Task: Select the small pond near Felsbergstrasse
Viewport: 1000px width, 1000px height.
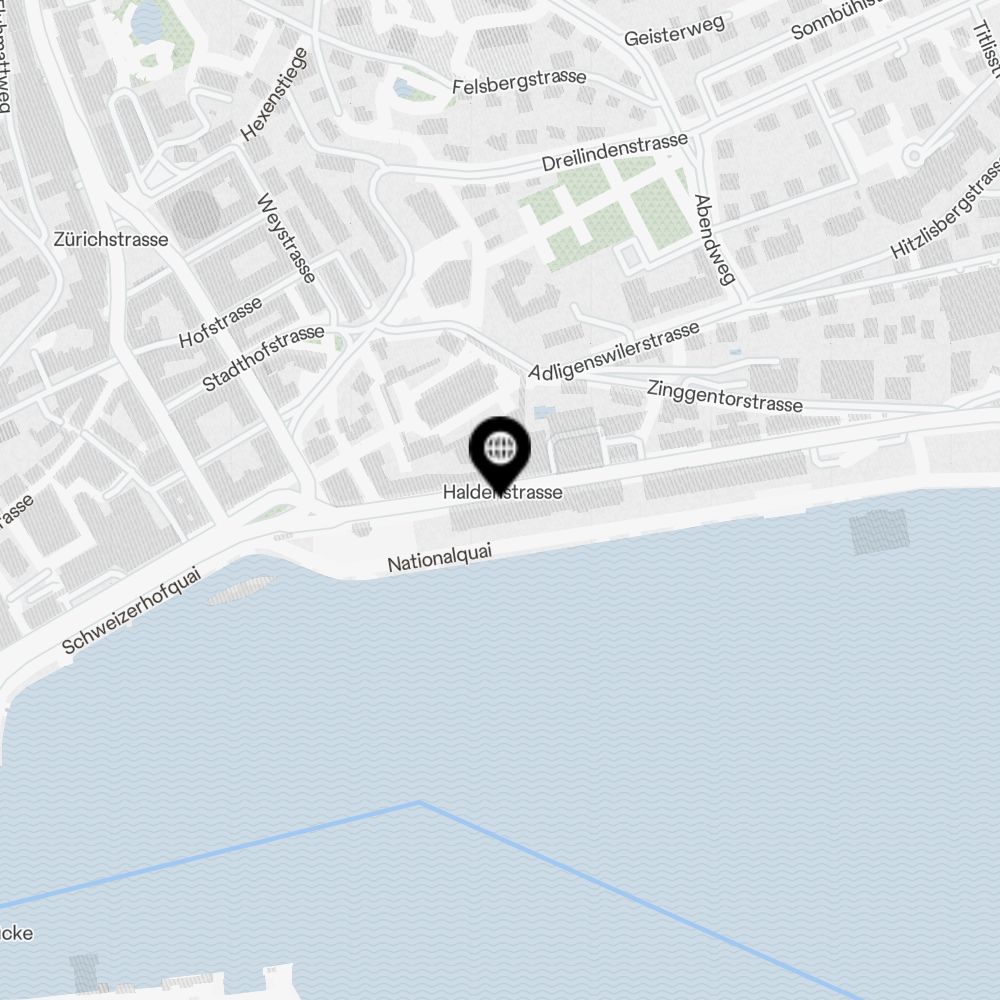Action: (x=404, y=88)
